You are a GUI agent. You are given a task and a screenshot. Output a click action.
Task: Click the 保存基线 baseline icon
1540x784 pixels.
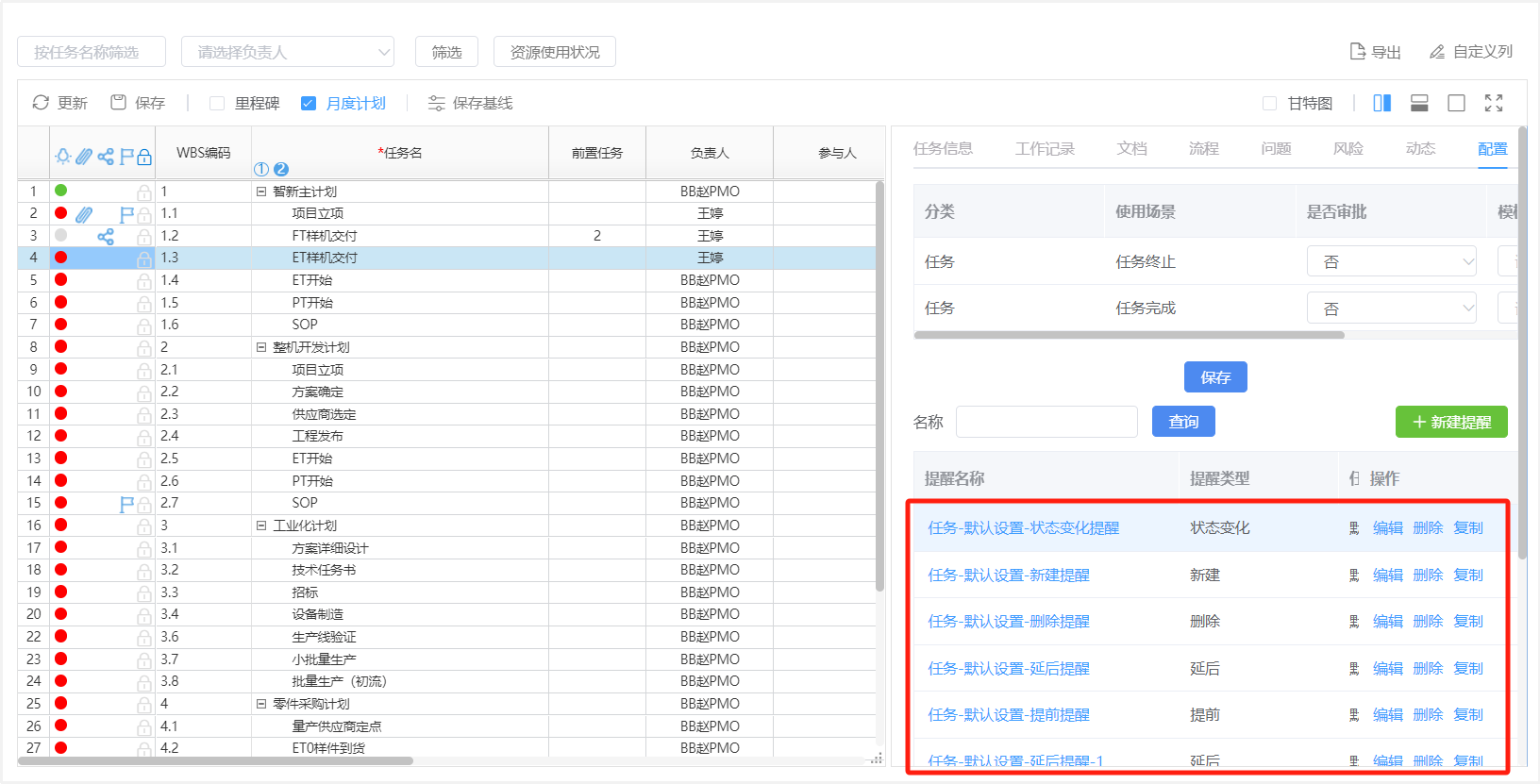pyautogui.click(x=436, y=103)
